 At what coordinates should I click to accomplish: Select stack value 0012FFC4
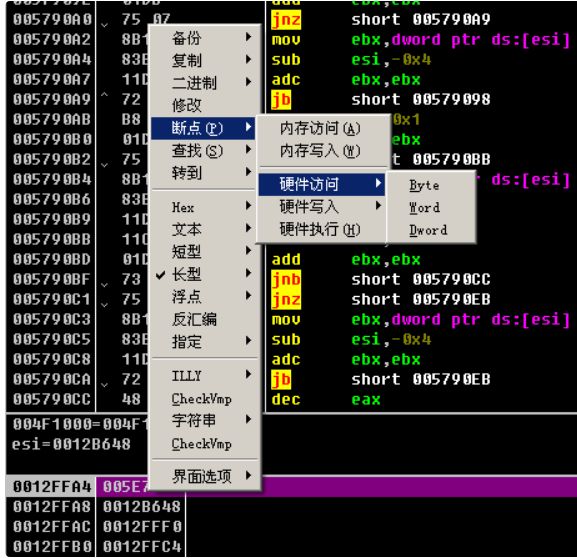click(142, 547)
